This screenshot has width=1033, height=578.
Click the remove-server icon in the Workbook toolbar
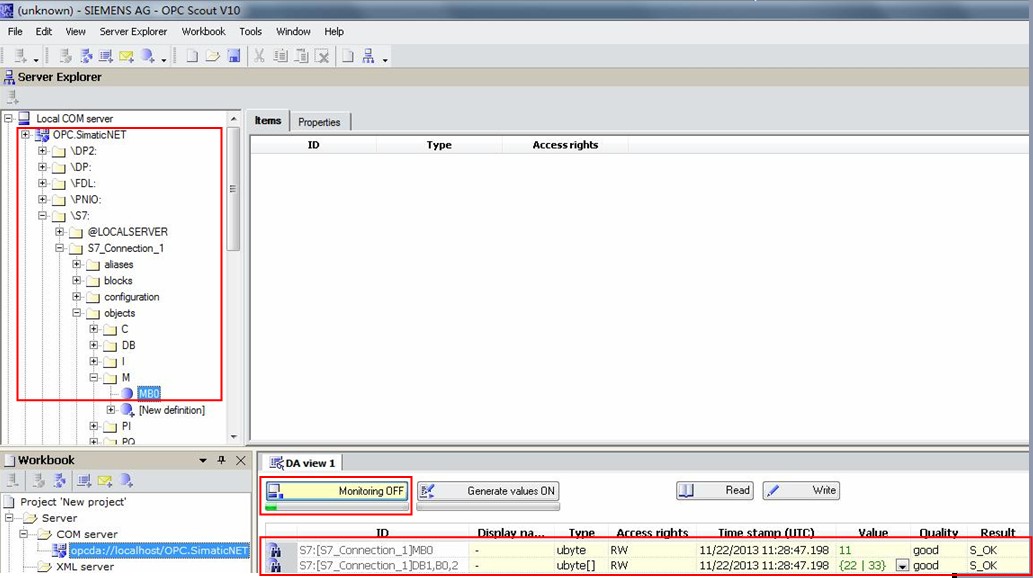click(x=13, y=480)
